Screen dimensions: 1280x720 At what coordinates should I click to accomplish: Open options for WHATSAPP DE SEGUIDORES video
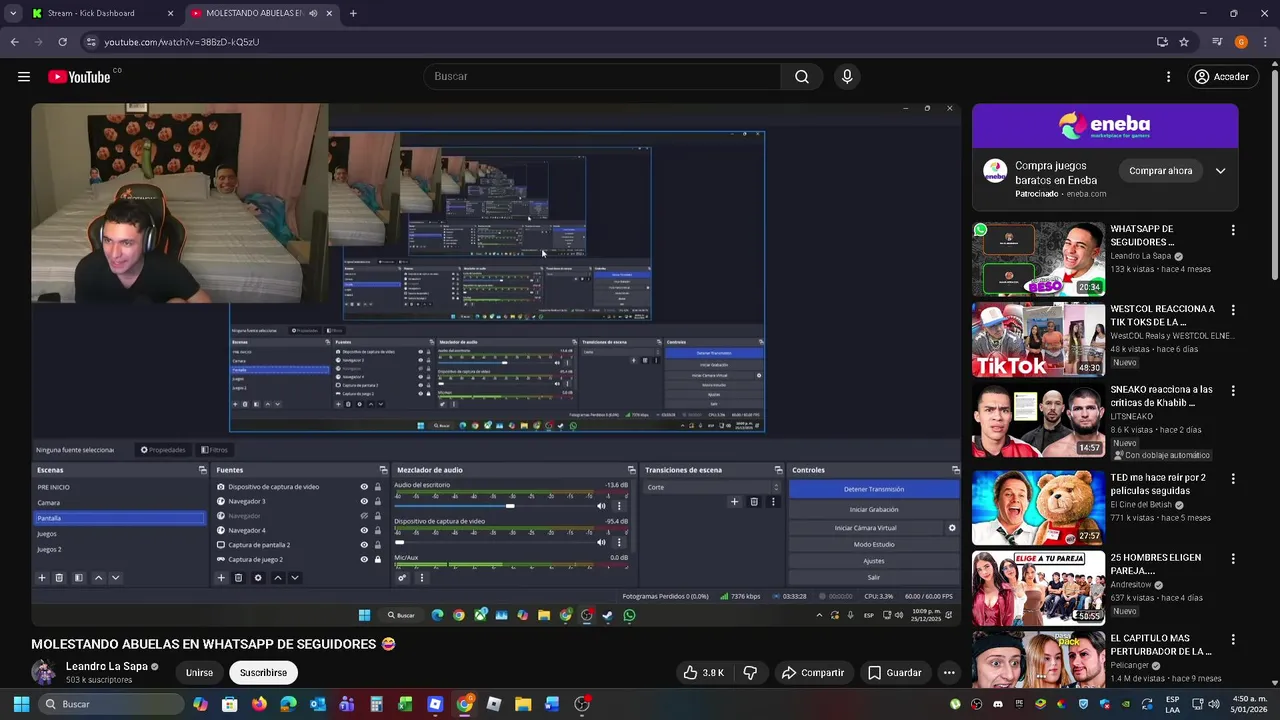pos(1232,230)
